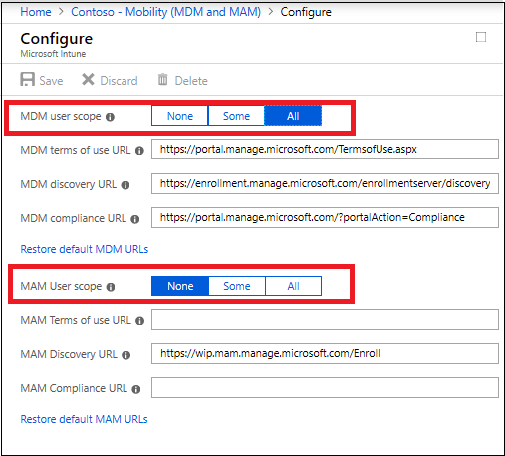Click info icon next to MAM Compliance URL

(x=136, y=389)
